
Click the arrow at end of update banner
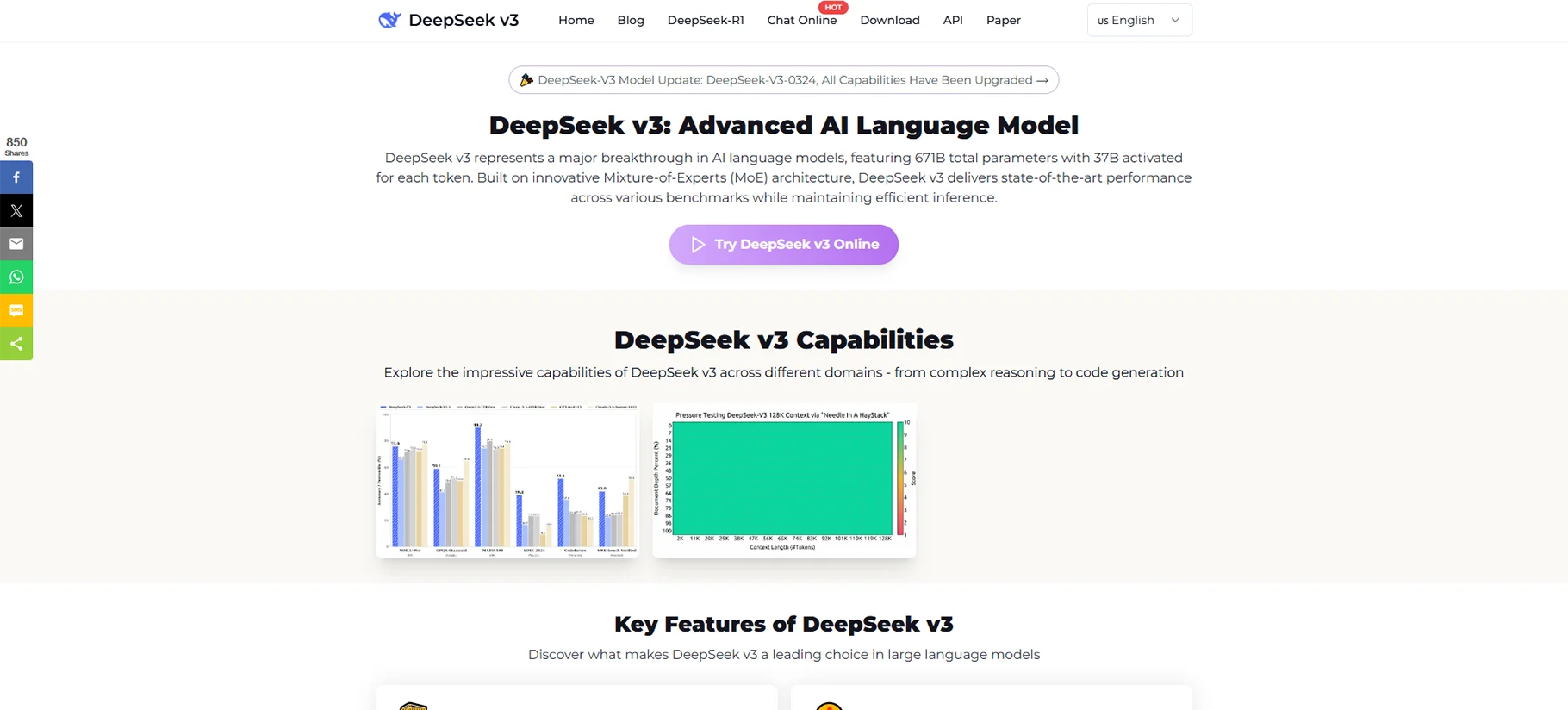click(x=1042, y=80)
